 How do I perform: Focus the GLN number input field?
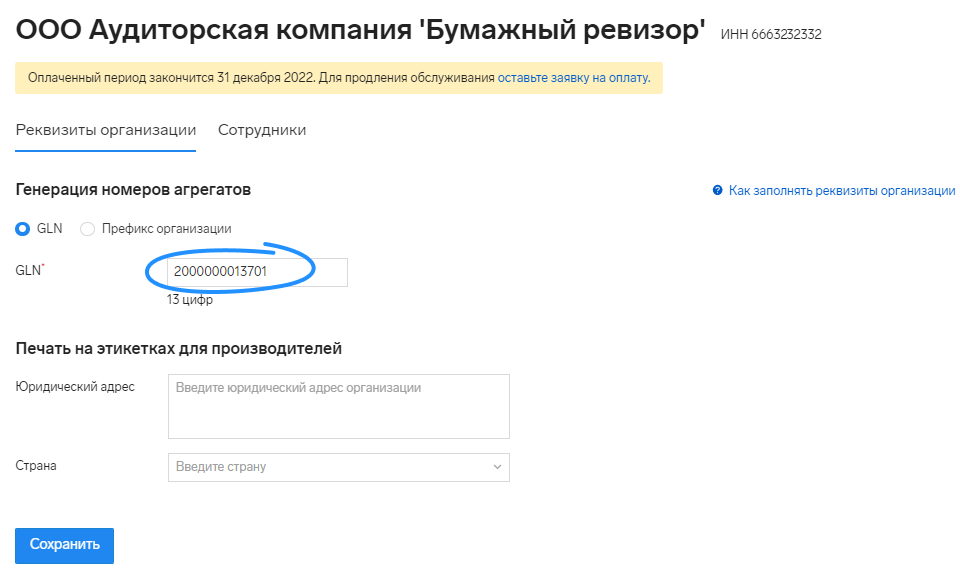(x=257, y=272)
